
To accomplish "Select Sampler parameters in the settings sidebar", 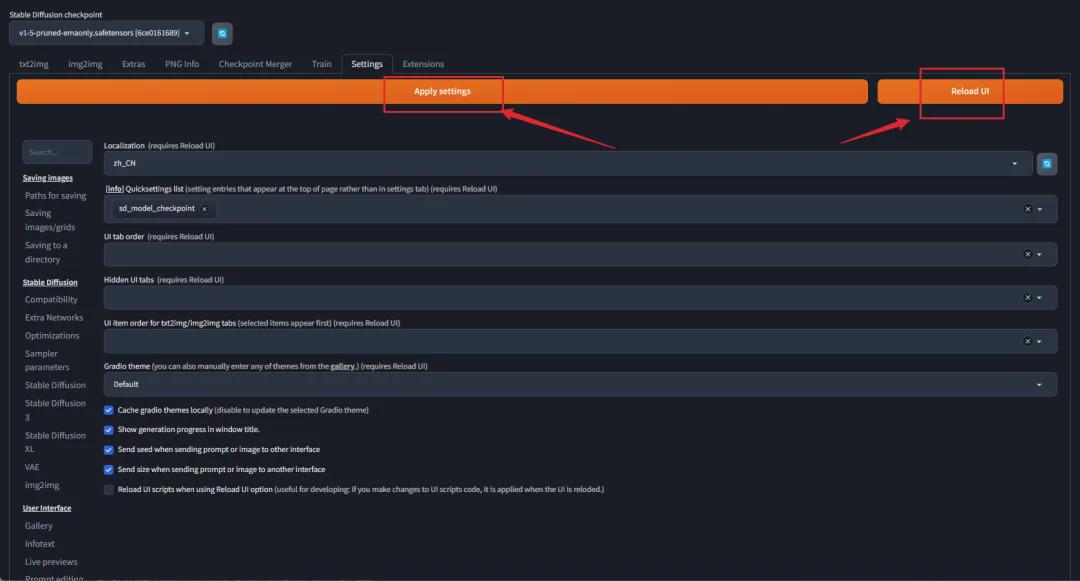I will coord(47,360).
